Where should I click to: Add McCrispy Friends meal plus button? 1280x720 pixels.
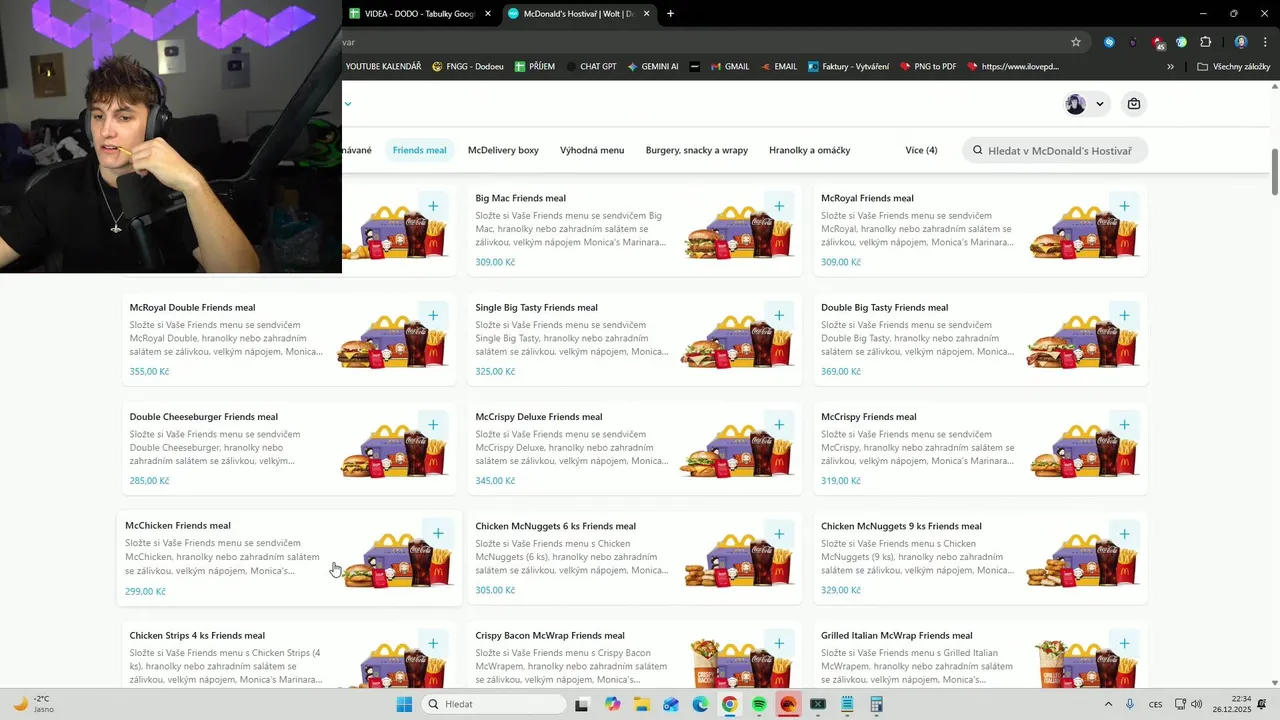pyautogui.click(x=1124, y=425)
